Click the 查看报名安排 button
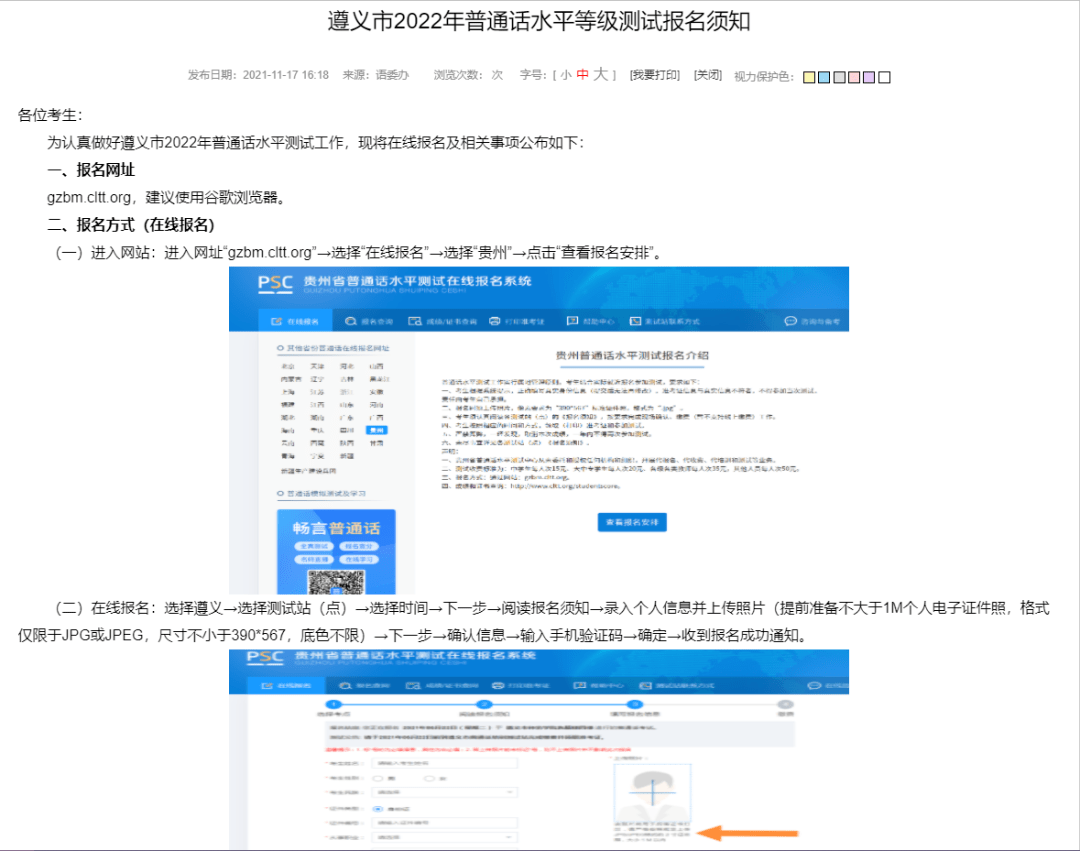 631,522
